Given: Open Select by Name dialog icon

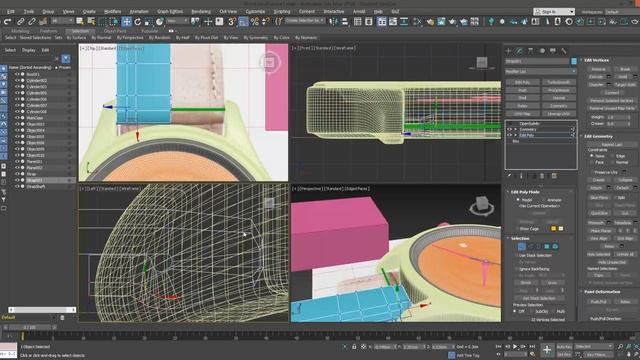Looking at the screenshot, I should click(91, 21).
